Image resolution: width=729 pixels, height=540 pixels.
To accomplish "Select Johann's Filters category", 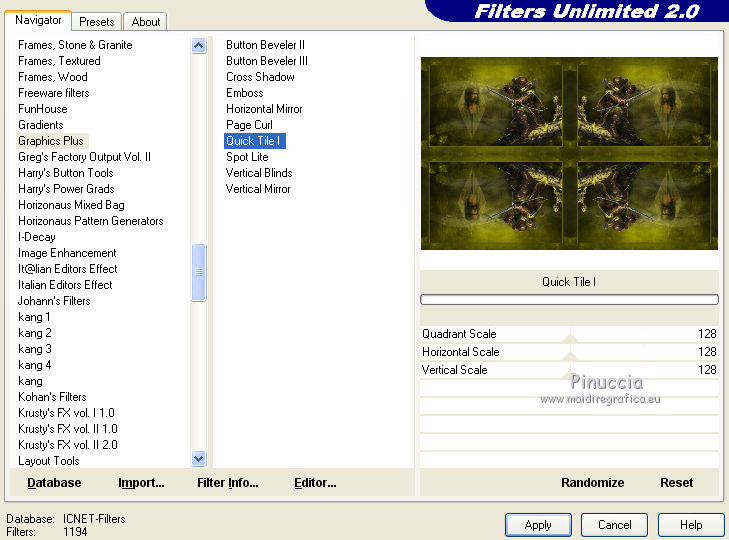I will tap(54, 301).
